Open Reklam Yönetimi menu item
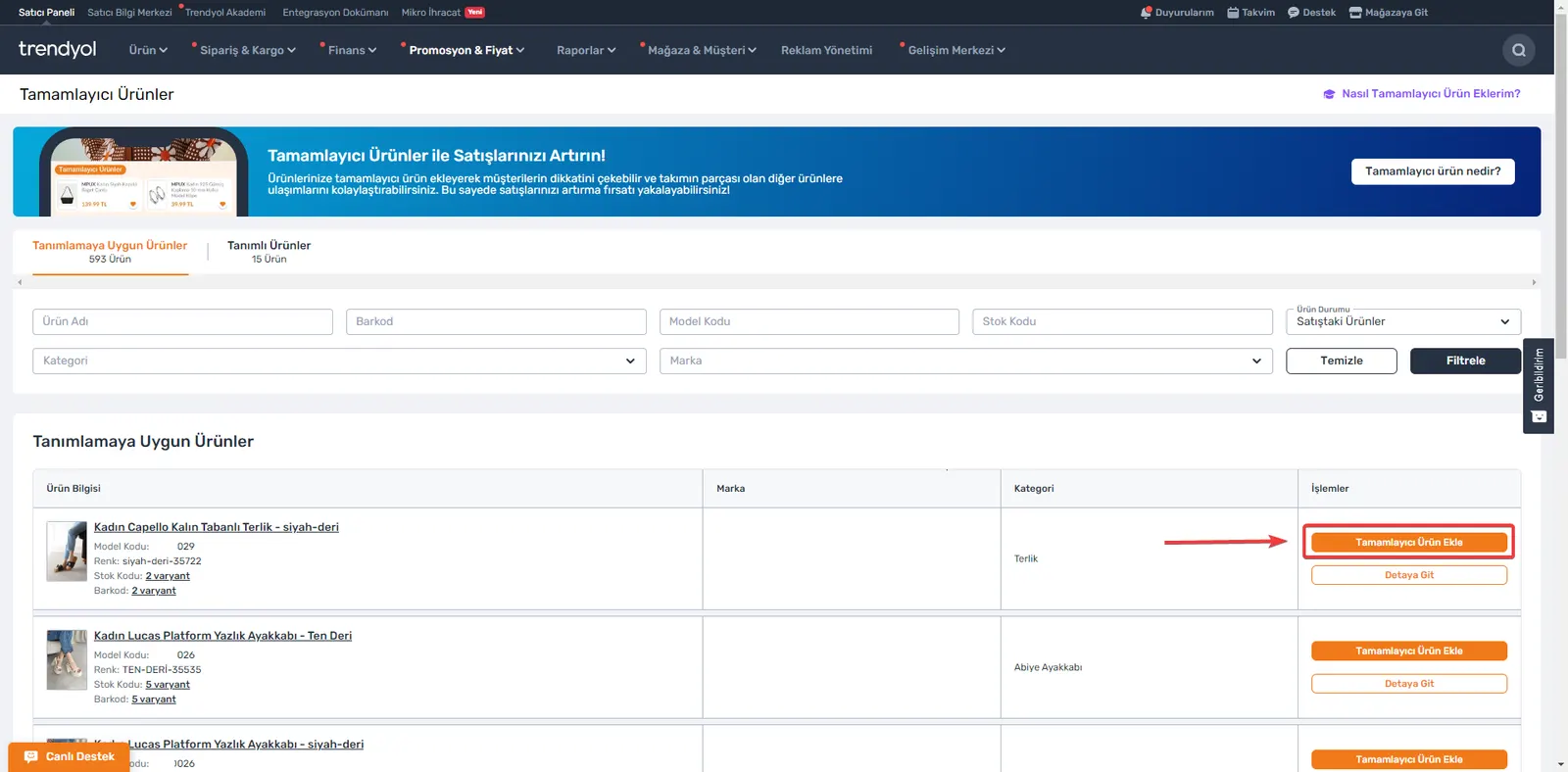The height and width of the screenshot is (772, 1568). point(826,50)
